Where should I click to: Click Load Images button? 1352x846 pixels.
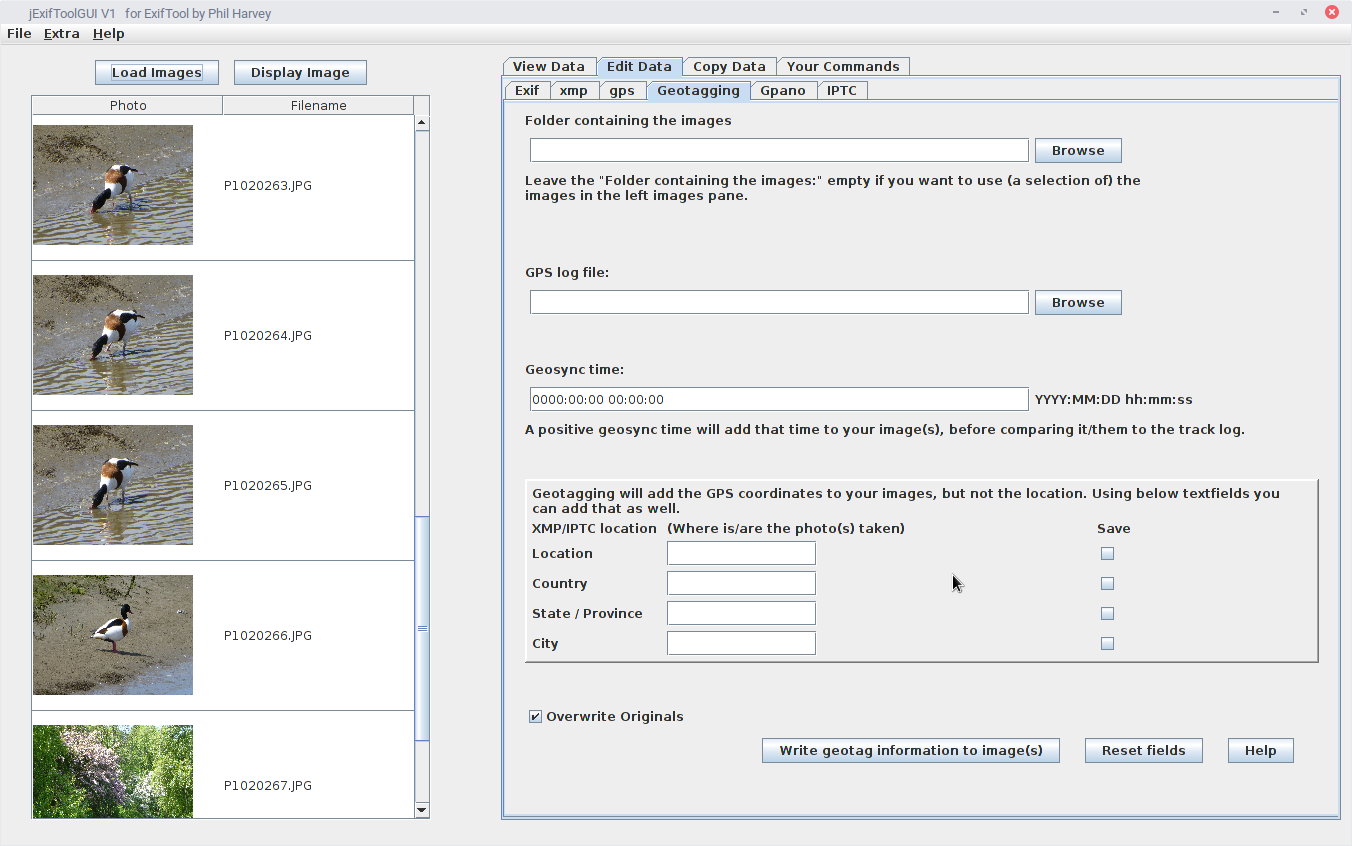click(157, 72)
